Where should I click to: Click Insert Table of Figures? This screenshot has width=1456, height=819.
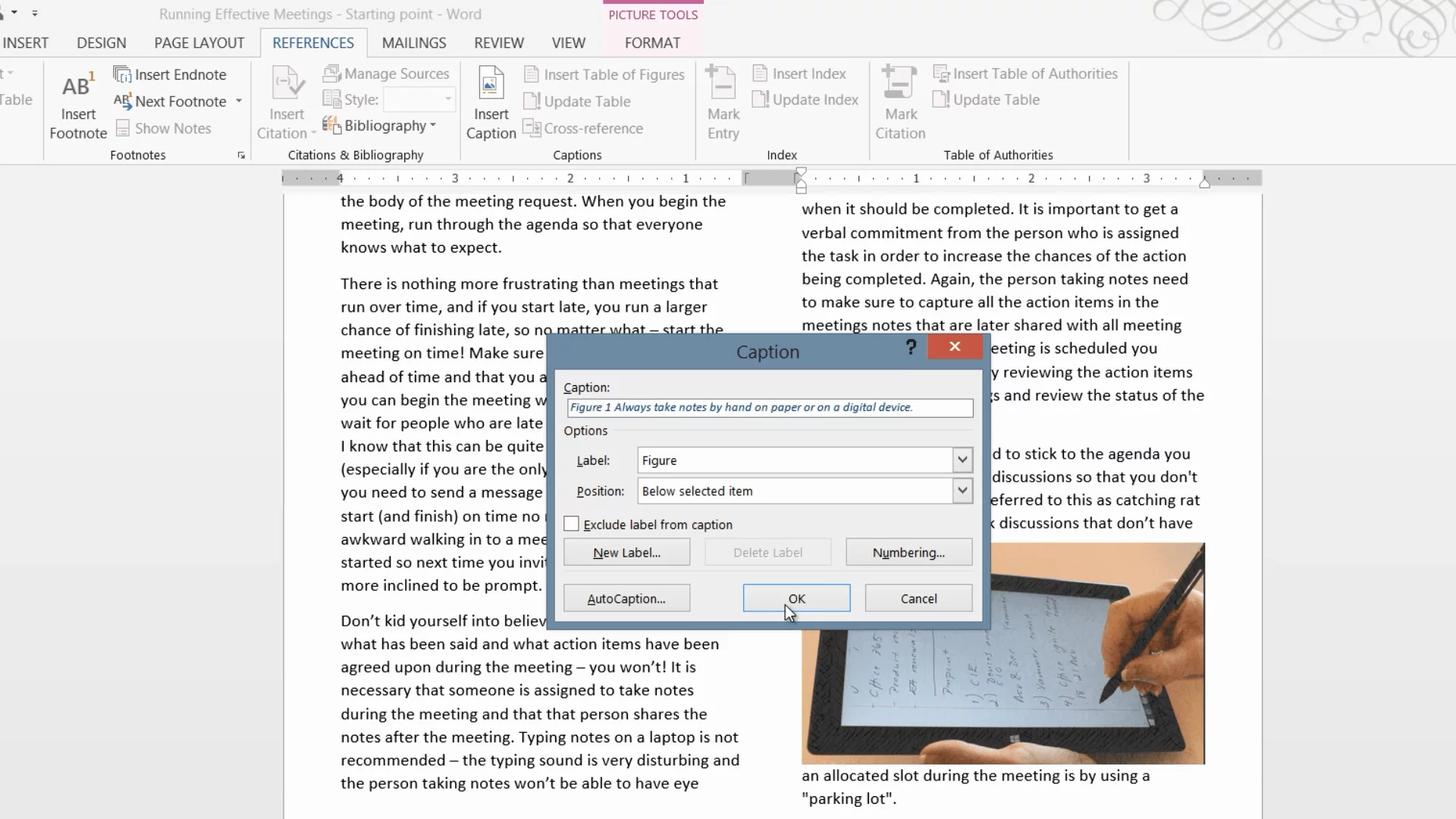(604, 74)
